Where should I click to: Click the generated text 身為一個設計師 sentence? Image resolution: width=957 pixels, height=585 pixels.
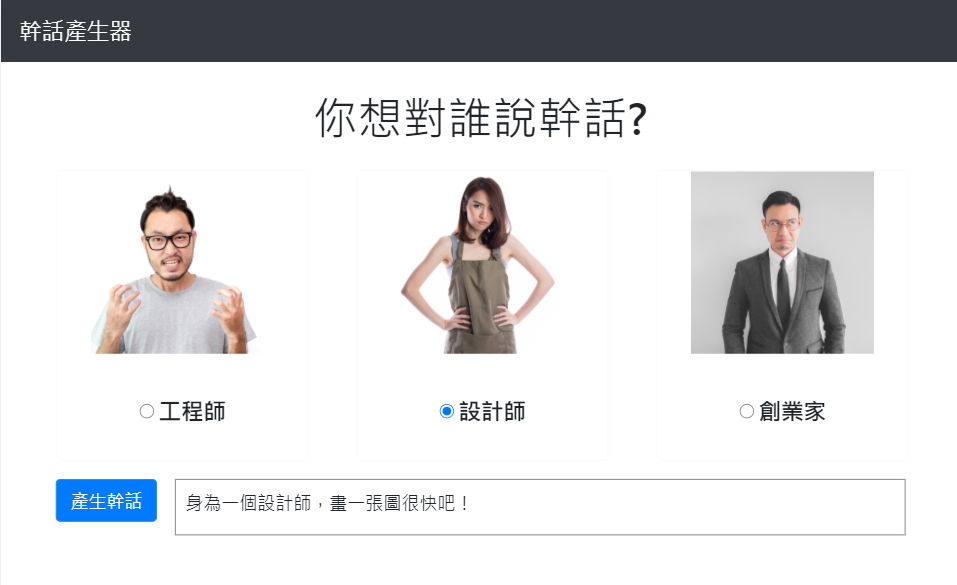click(327, 503)
